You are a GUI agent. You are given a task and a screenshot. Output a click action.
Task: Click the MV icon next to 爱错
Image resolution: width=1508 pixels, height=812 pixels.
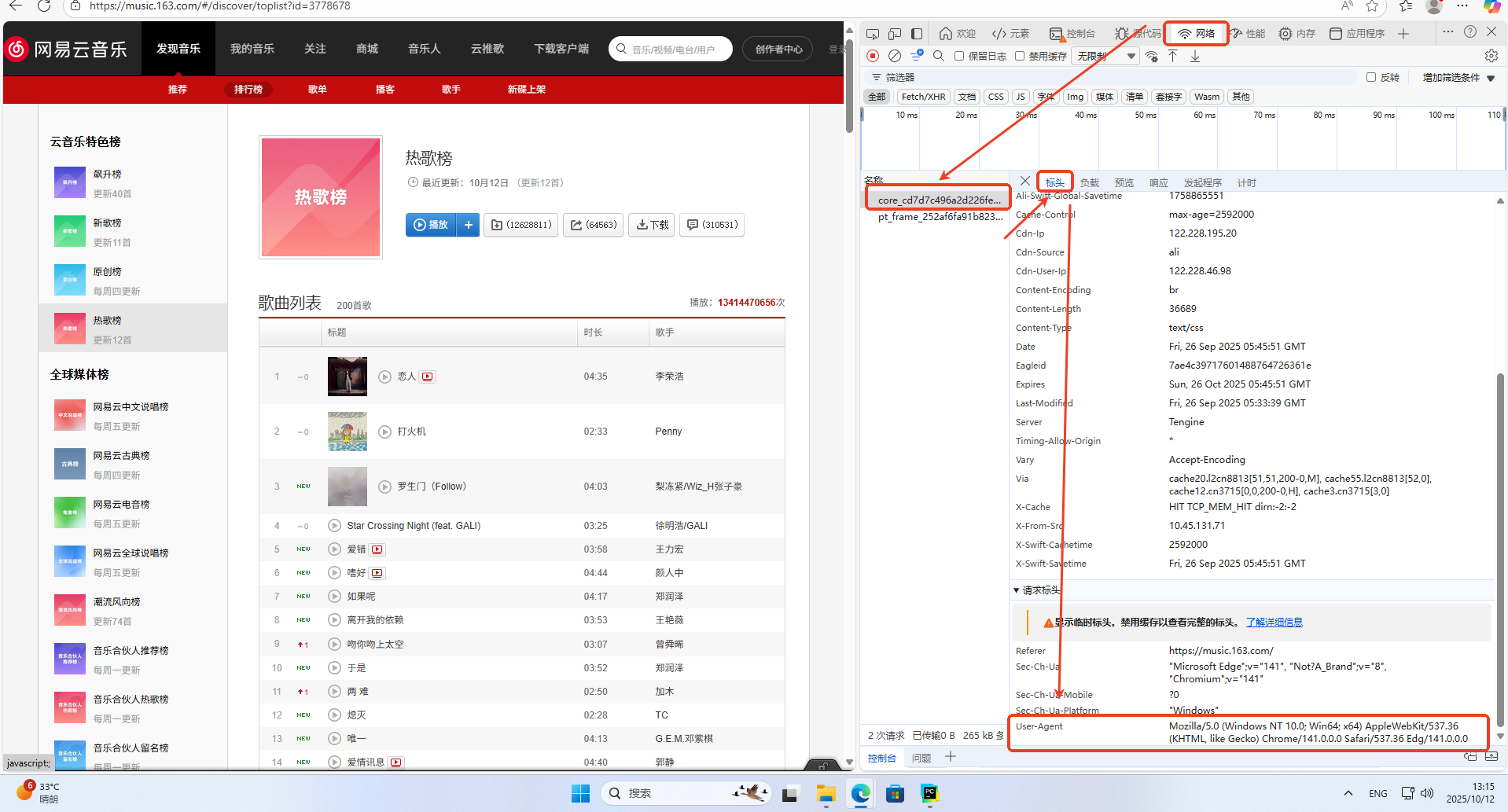[x=377, y=549]
